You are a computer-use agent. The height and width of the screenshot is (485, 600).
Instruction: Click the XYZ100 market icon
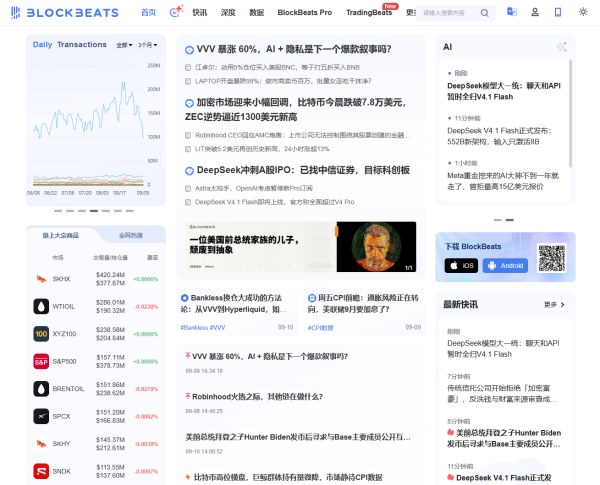tap(41, 334)
